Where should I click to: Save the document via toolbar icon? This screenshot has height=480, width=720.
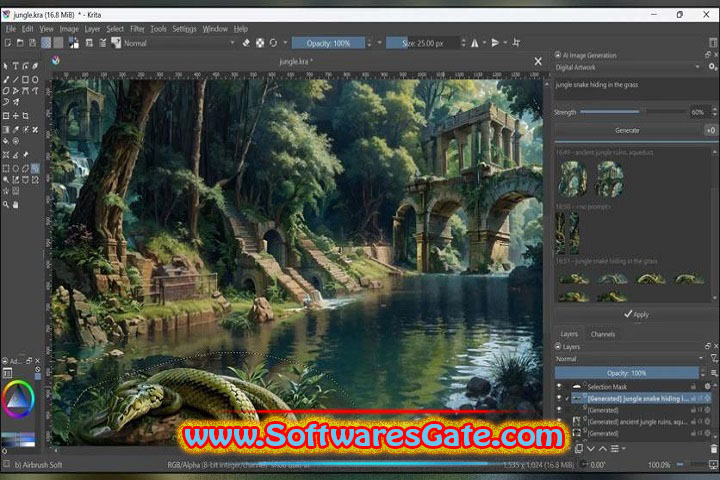point(32,43)
